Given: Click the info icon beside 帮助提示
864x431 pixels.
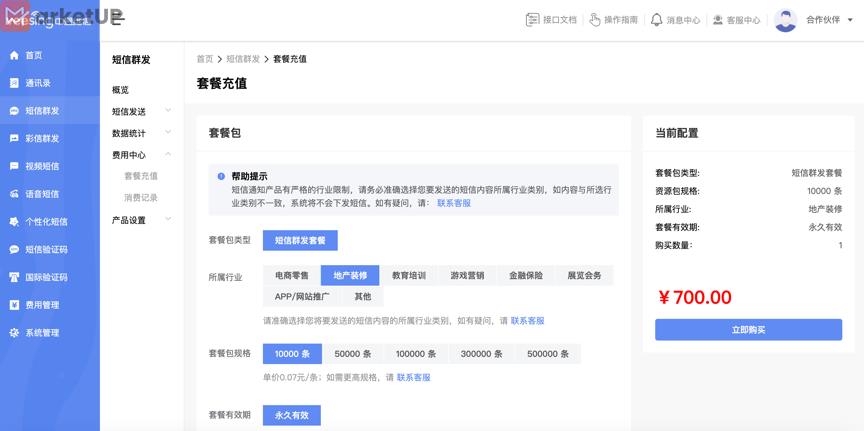Looking at the screenshot, I should coord(221,176).
